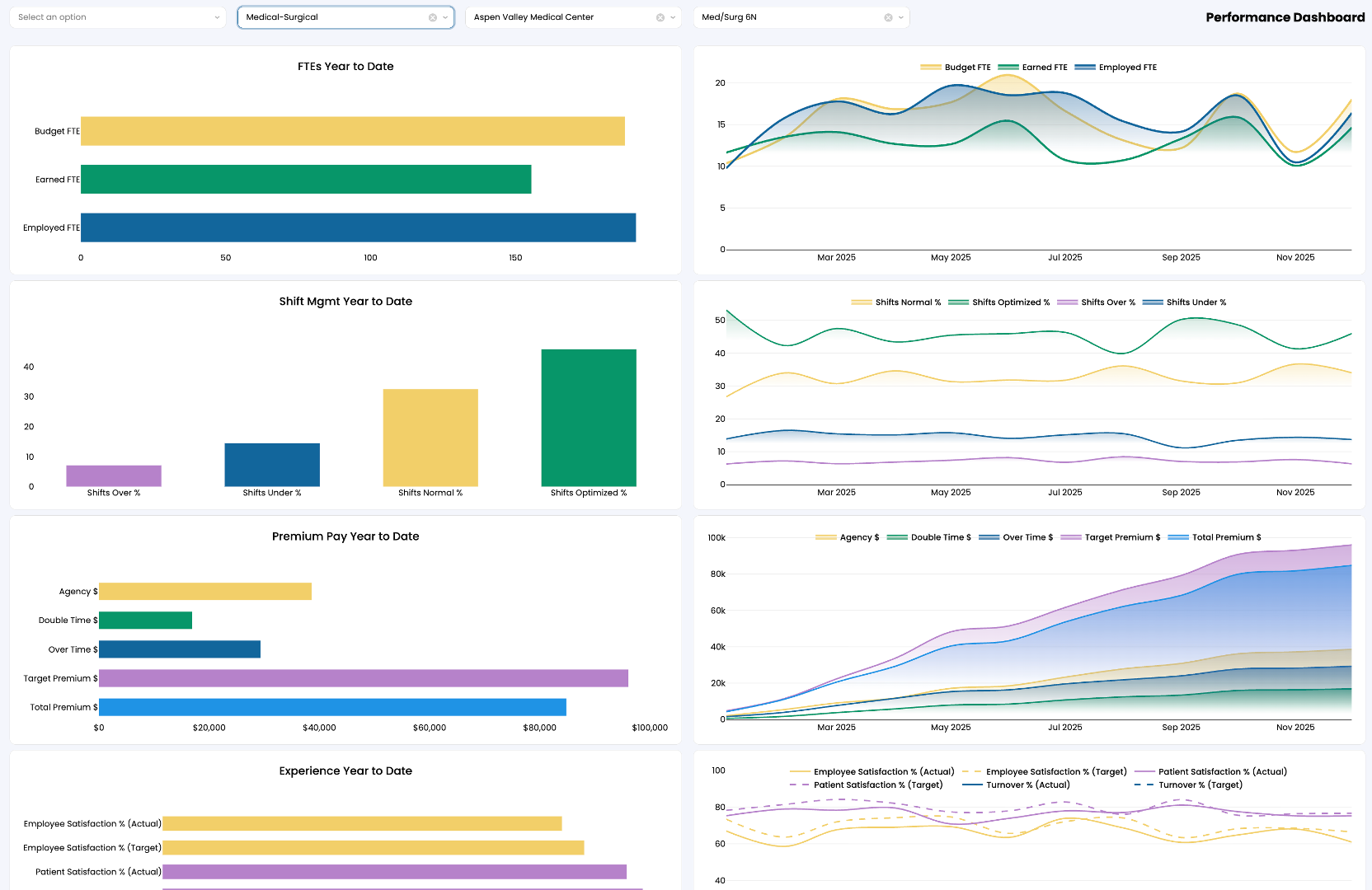Viewport: 1372px width, 890px height.
Task: Clear the Med/Surg 6N filter
Action: coord(888,16)
